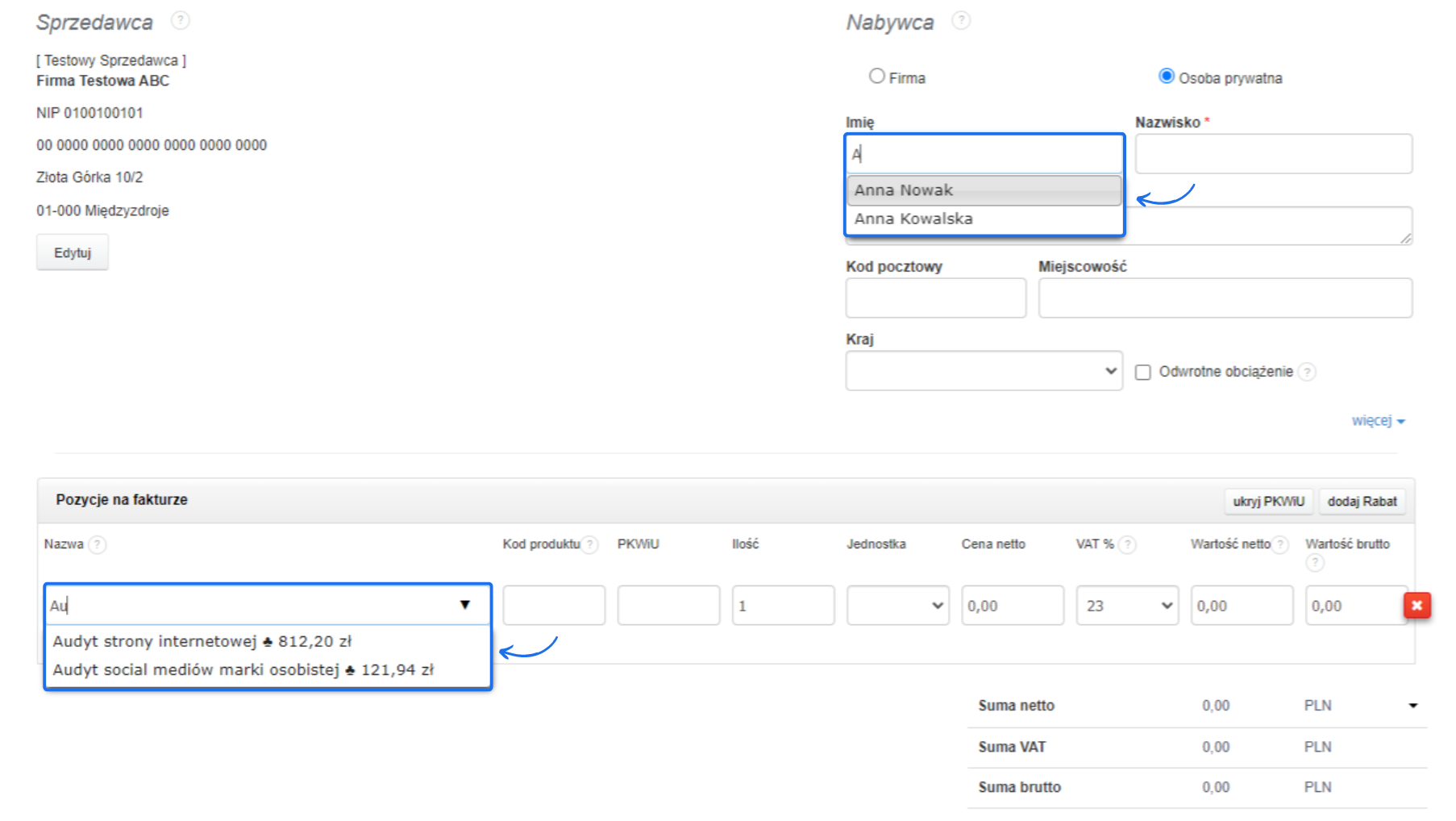1456x821 pixels.
Task: Enable the Odwrotne obciążenie checkbox
Action: pos(1143,372)
